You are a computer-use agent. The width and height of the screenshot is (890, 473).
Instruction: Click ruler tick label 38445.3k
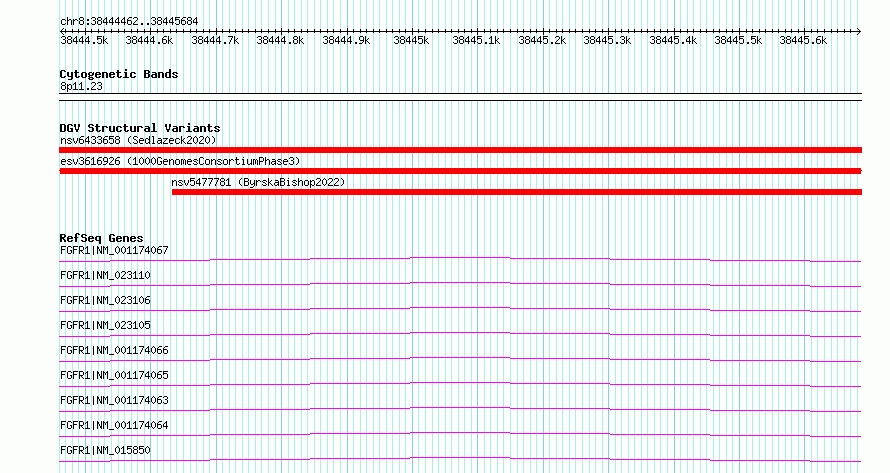click(x=607, y=40)
